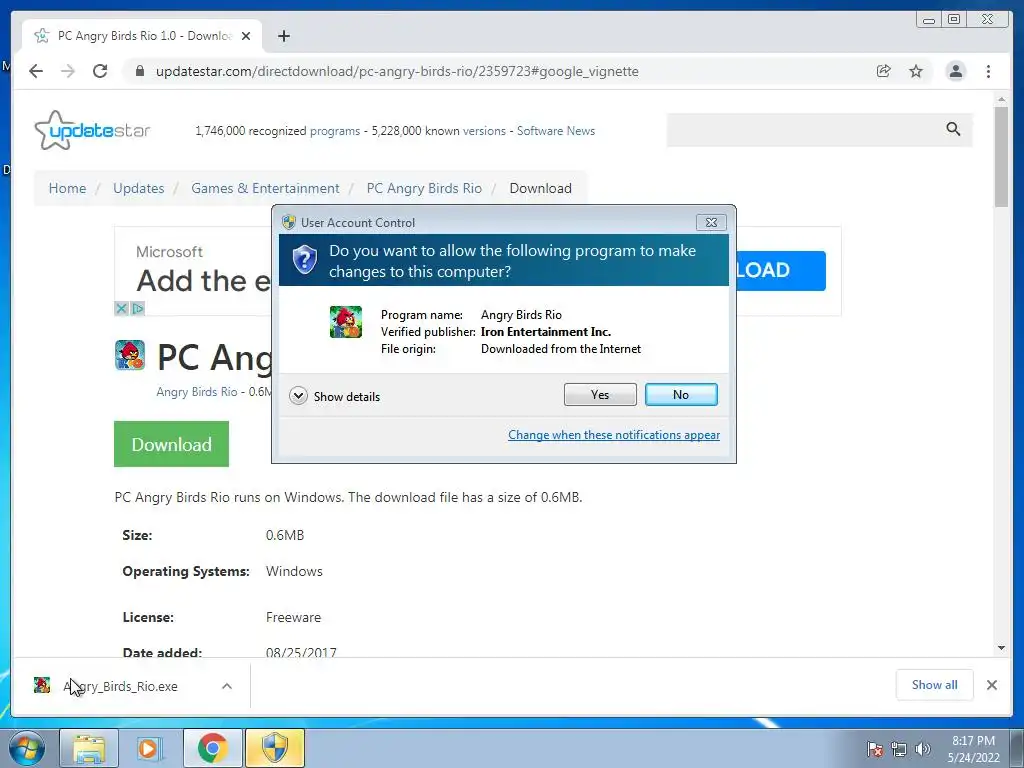The height and width of the screenshot is (768, 1024).
Task: Open the Windows Start menu
Action: tap(27, 748)
